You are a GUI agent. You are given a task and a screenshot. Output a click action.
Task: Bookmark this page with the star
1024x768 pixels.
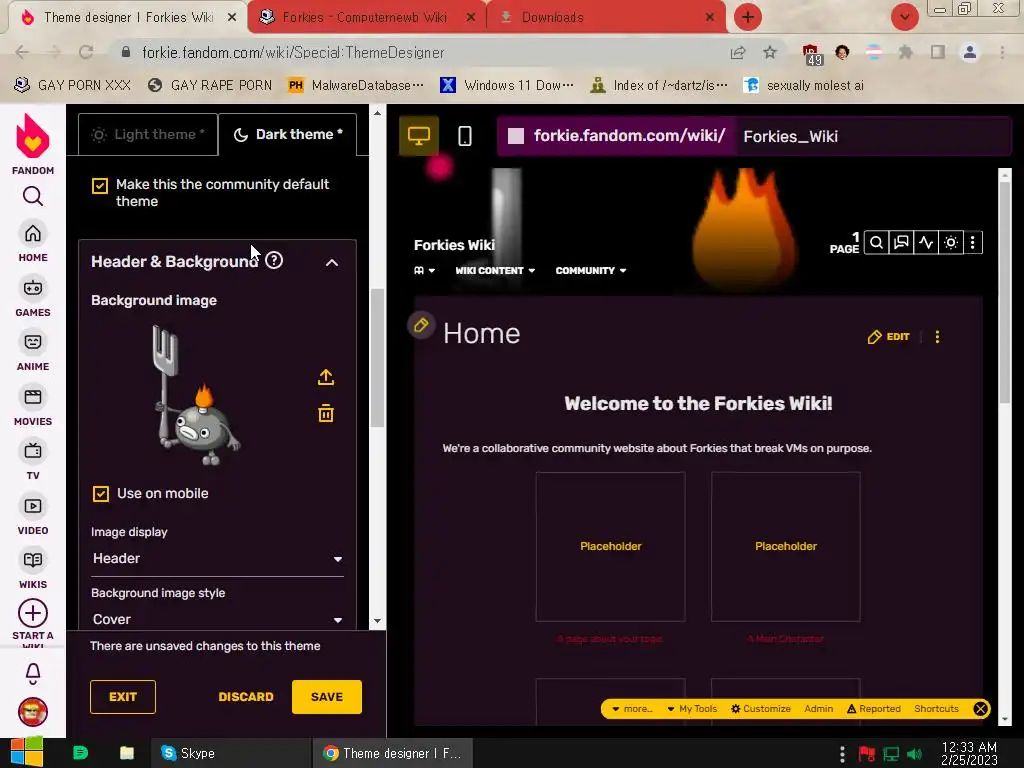770,52
